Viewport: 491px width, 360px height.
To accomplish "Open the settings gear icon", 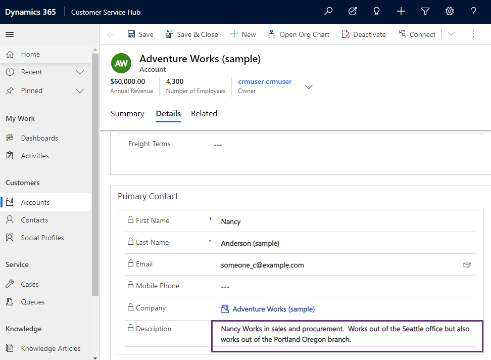I will 449,11.
